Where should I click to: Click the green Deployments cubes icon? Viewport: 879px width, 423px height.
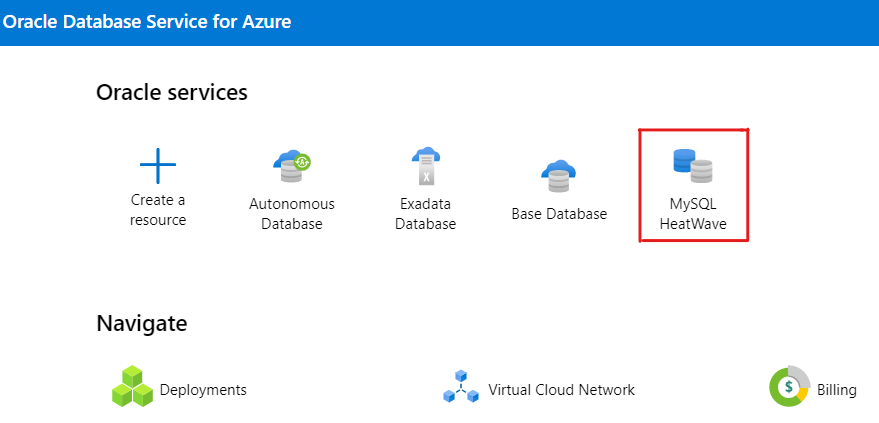click(132, 387)
